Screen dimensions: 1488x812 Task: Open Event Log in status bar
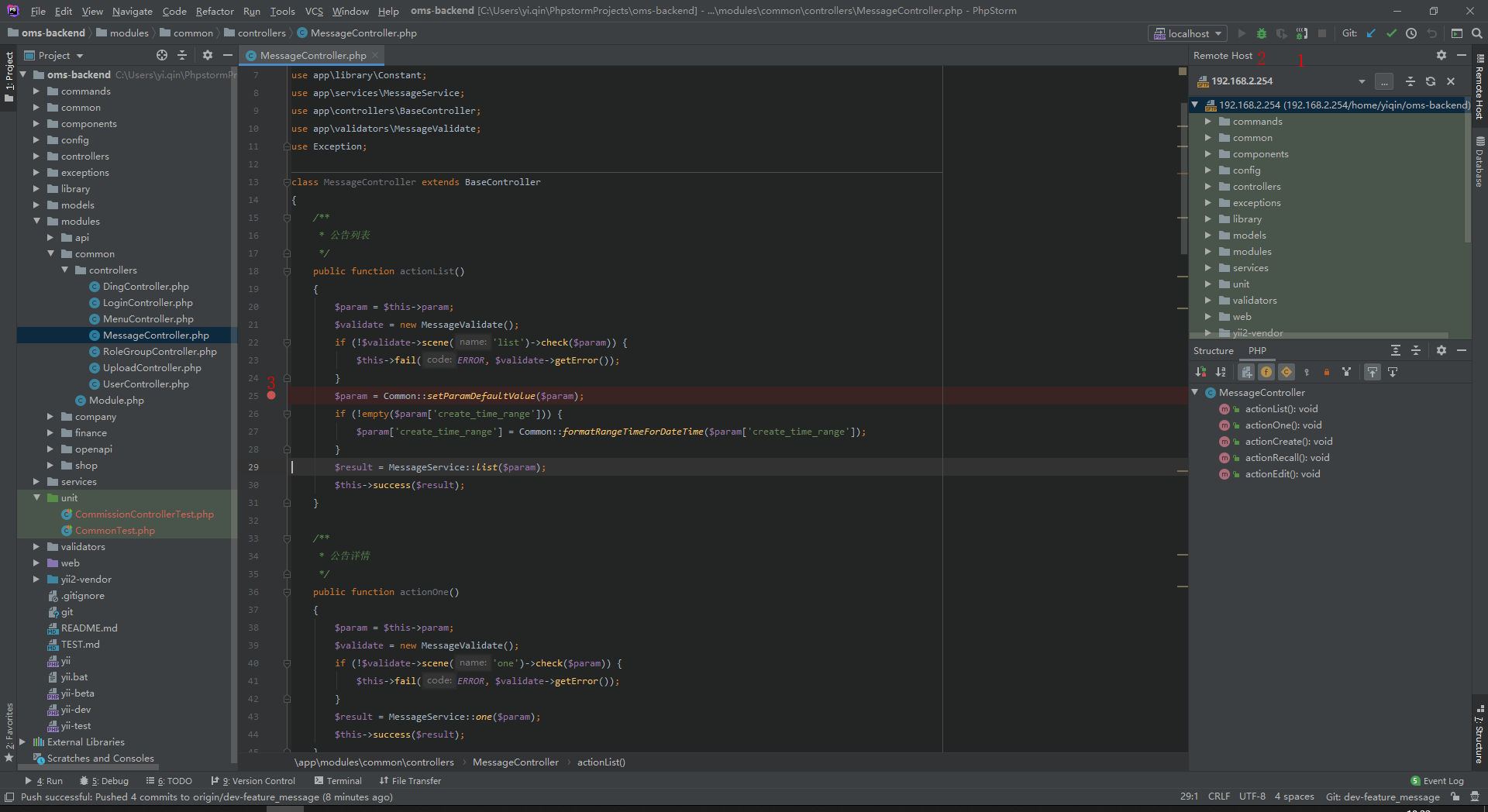1438,781
